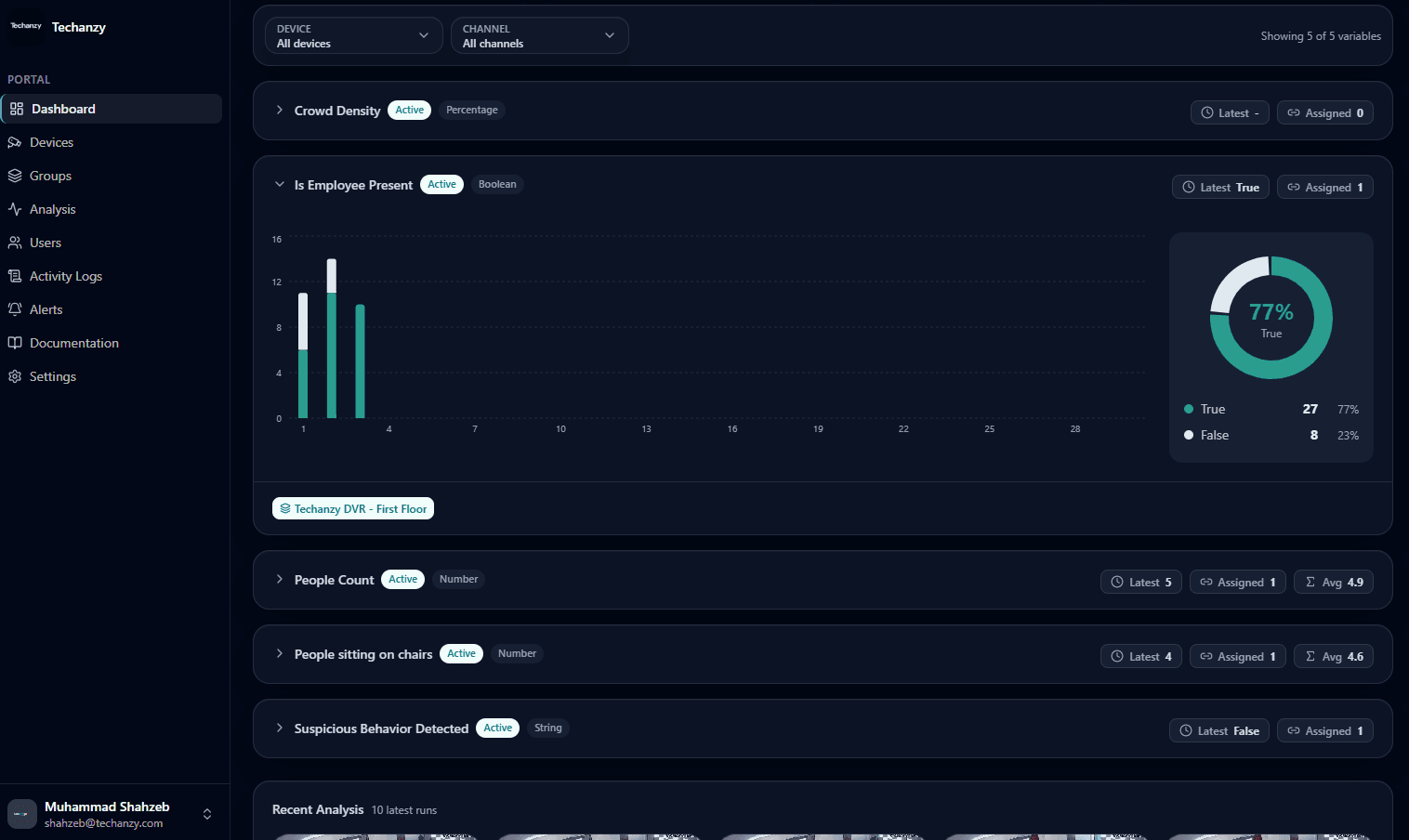Click link icon in People sitting on chairs Assigned badge
1409x840 pixels.
click(1206, 656)
